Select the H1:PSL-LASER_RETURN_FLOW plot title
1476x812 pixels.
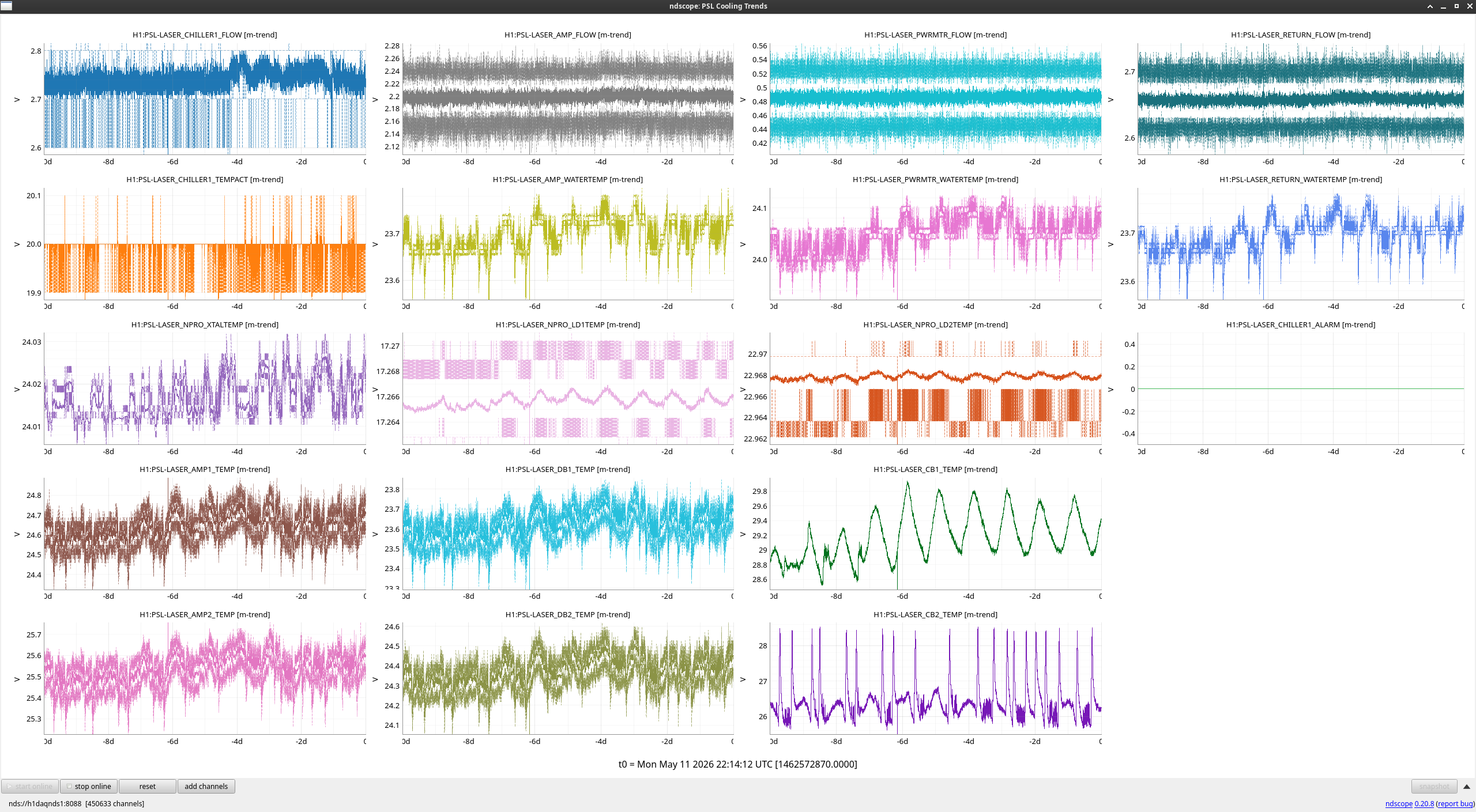pos(1301,35)
